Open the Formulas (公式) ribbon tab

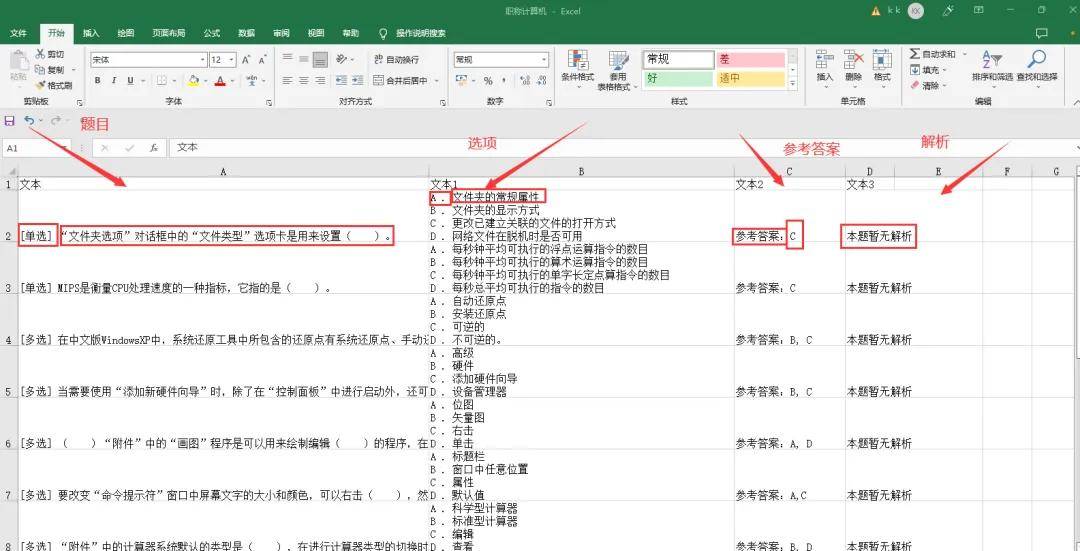212,33
